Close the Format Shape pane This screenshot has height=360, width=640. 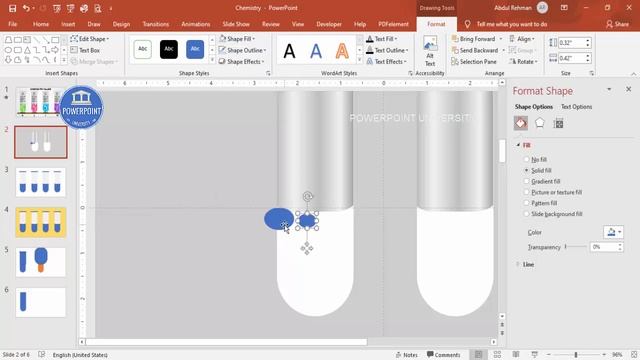point(628,89)
